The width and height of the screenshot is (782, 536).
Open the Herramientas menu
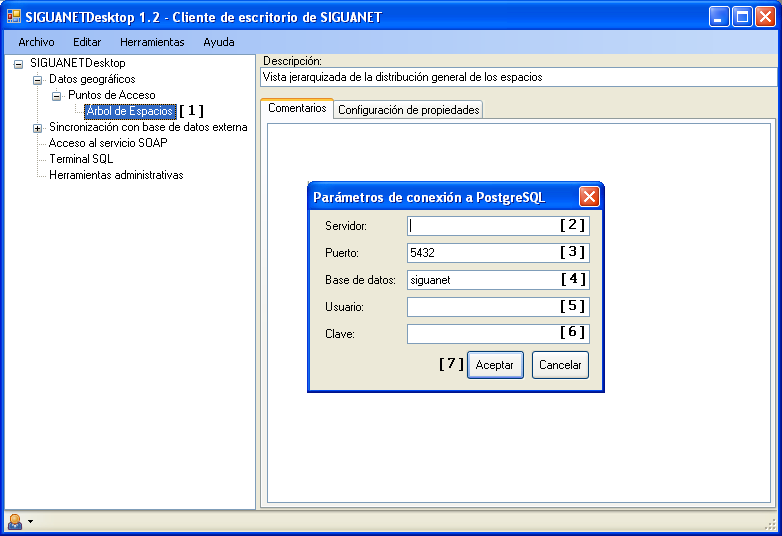coord(152,42)
